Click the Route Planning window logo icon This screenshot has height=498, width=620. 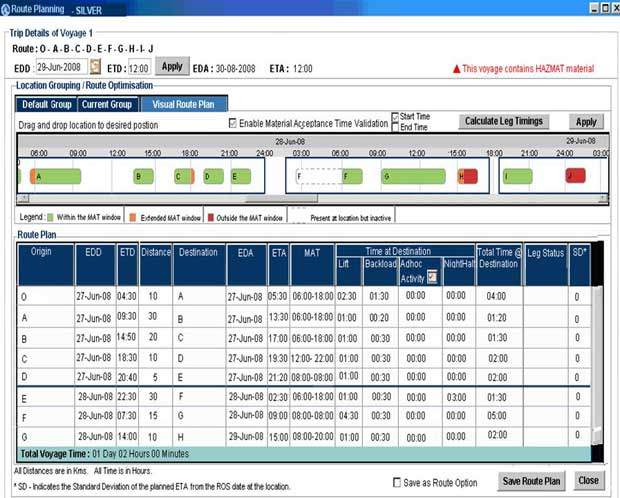pos(6,7)
